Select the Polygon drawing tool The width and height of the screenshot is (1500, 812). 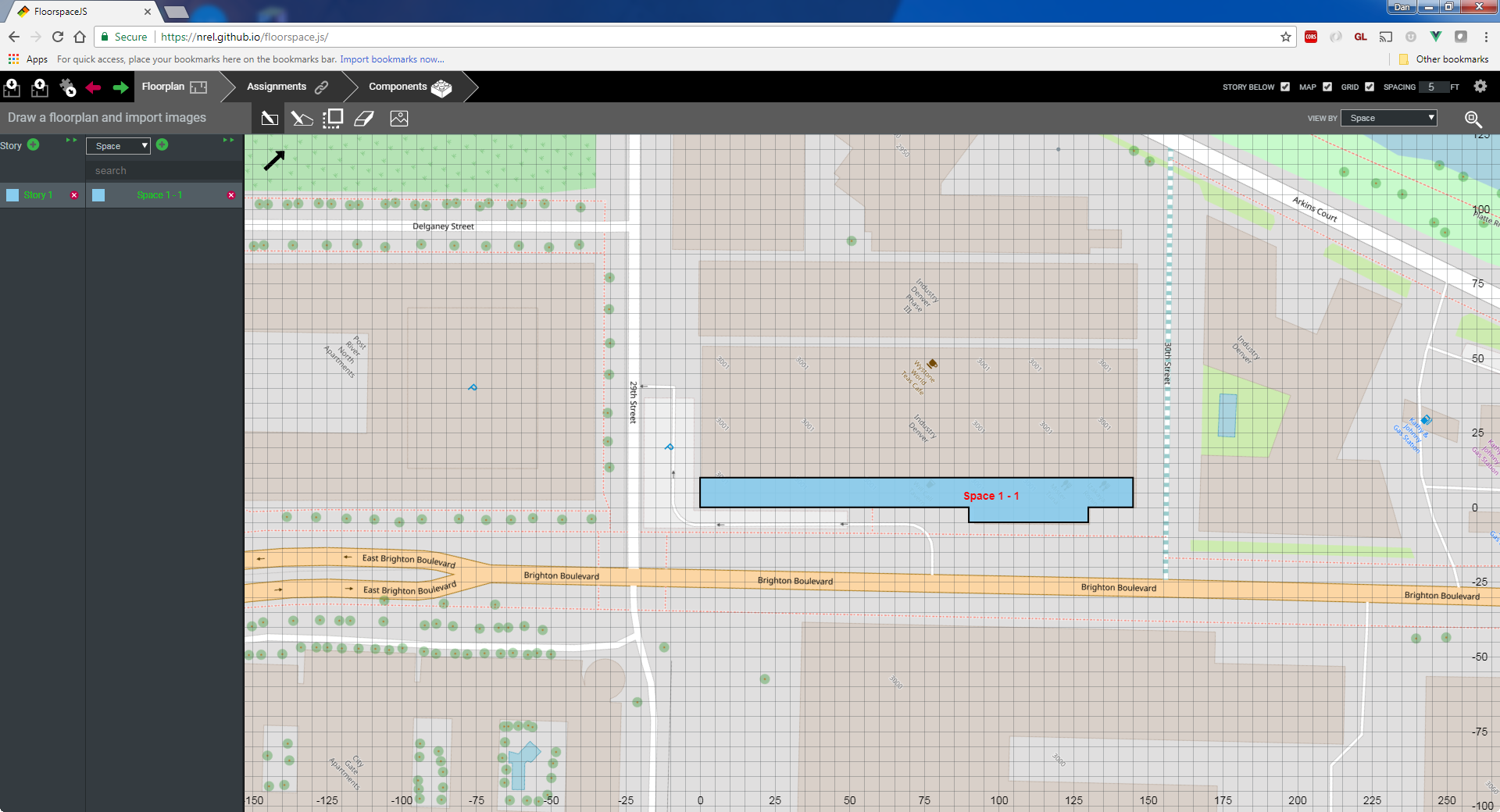[x=302, y=119]
